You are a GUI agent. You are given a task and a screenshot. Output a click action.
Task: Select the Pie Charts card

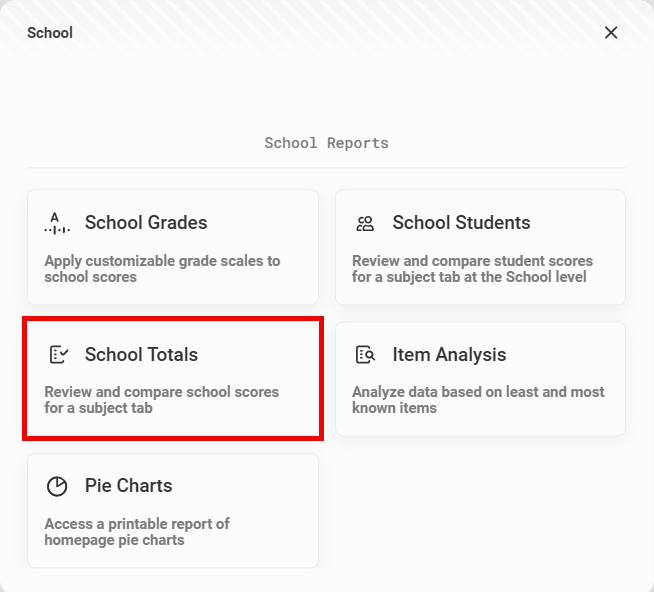coord(173,511)
